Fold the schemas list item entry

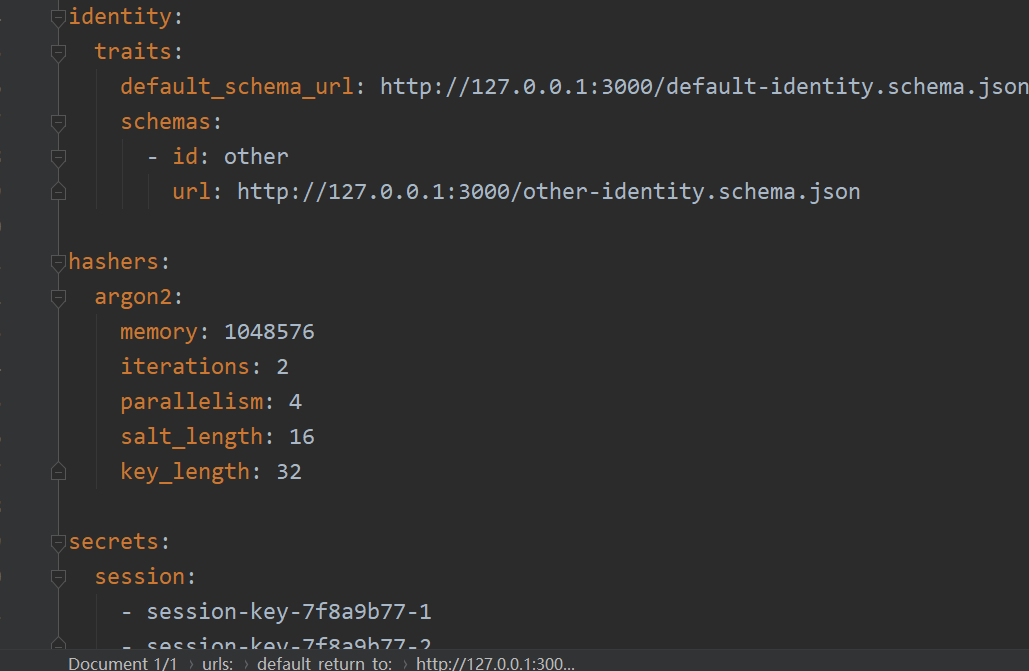[58, 158]
